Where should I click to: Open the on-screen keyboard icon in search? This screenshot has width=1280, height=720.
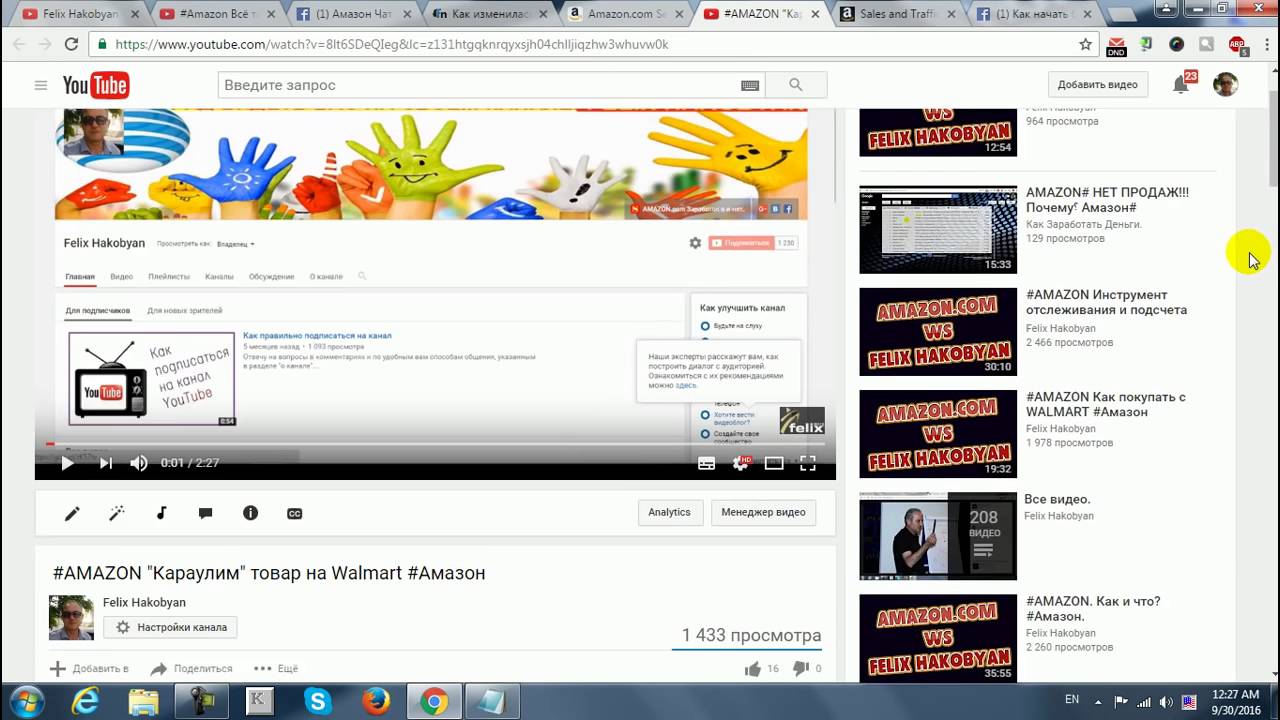(x=750, y=85)
